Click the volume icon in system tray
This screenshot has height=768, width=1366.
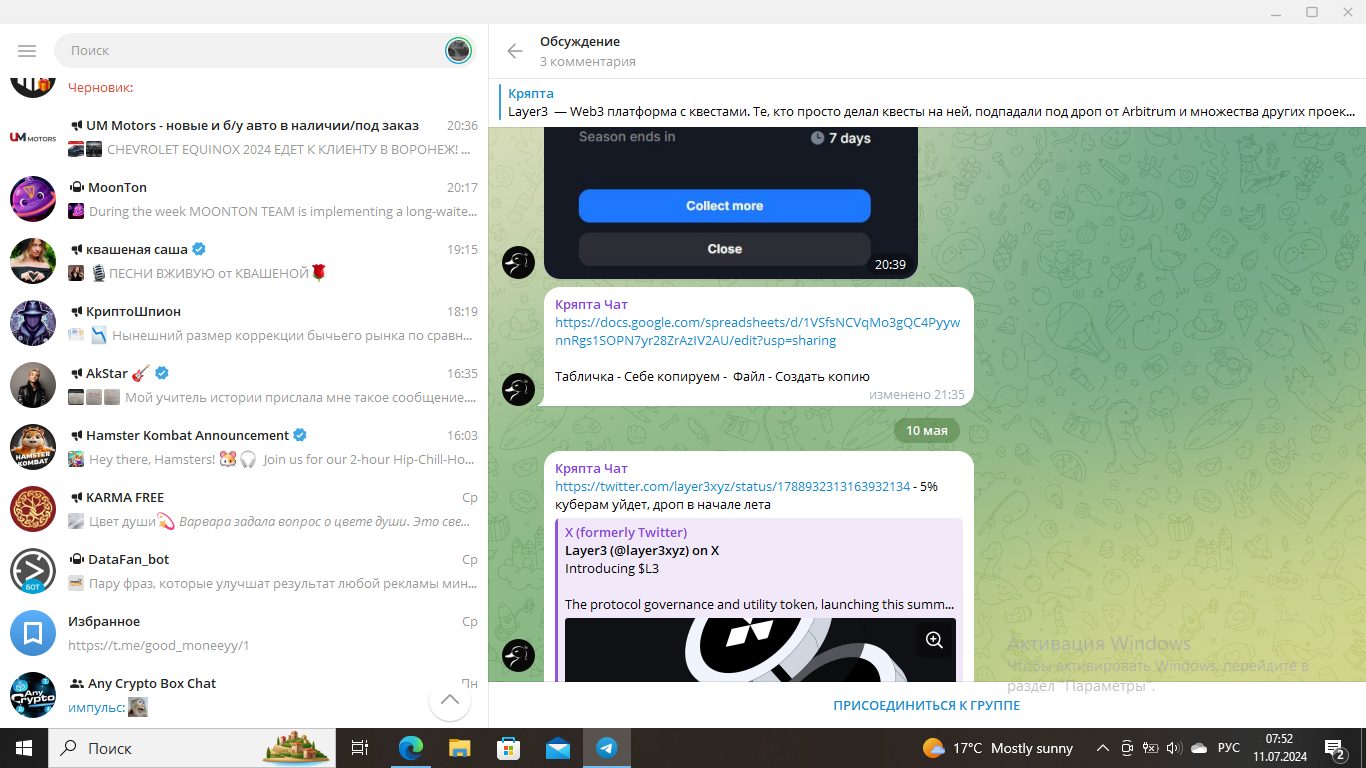point(1174,748)
